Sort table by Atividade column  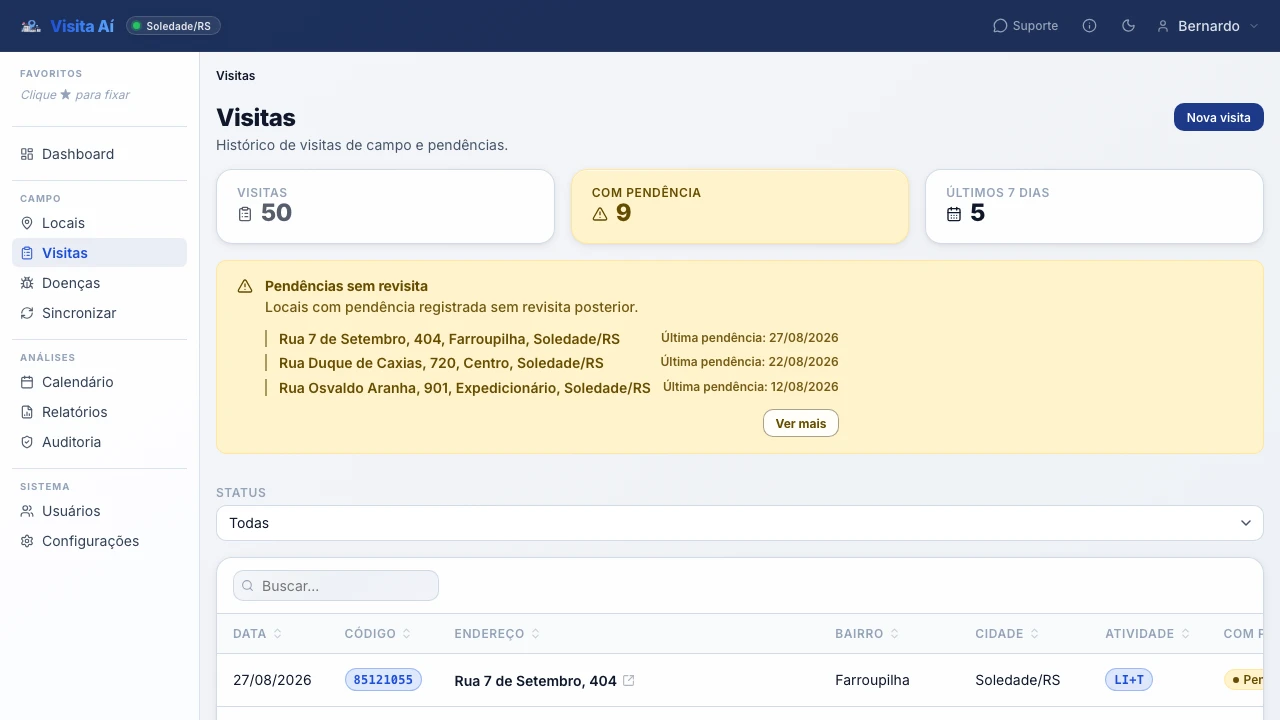point(1147,634)
